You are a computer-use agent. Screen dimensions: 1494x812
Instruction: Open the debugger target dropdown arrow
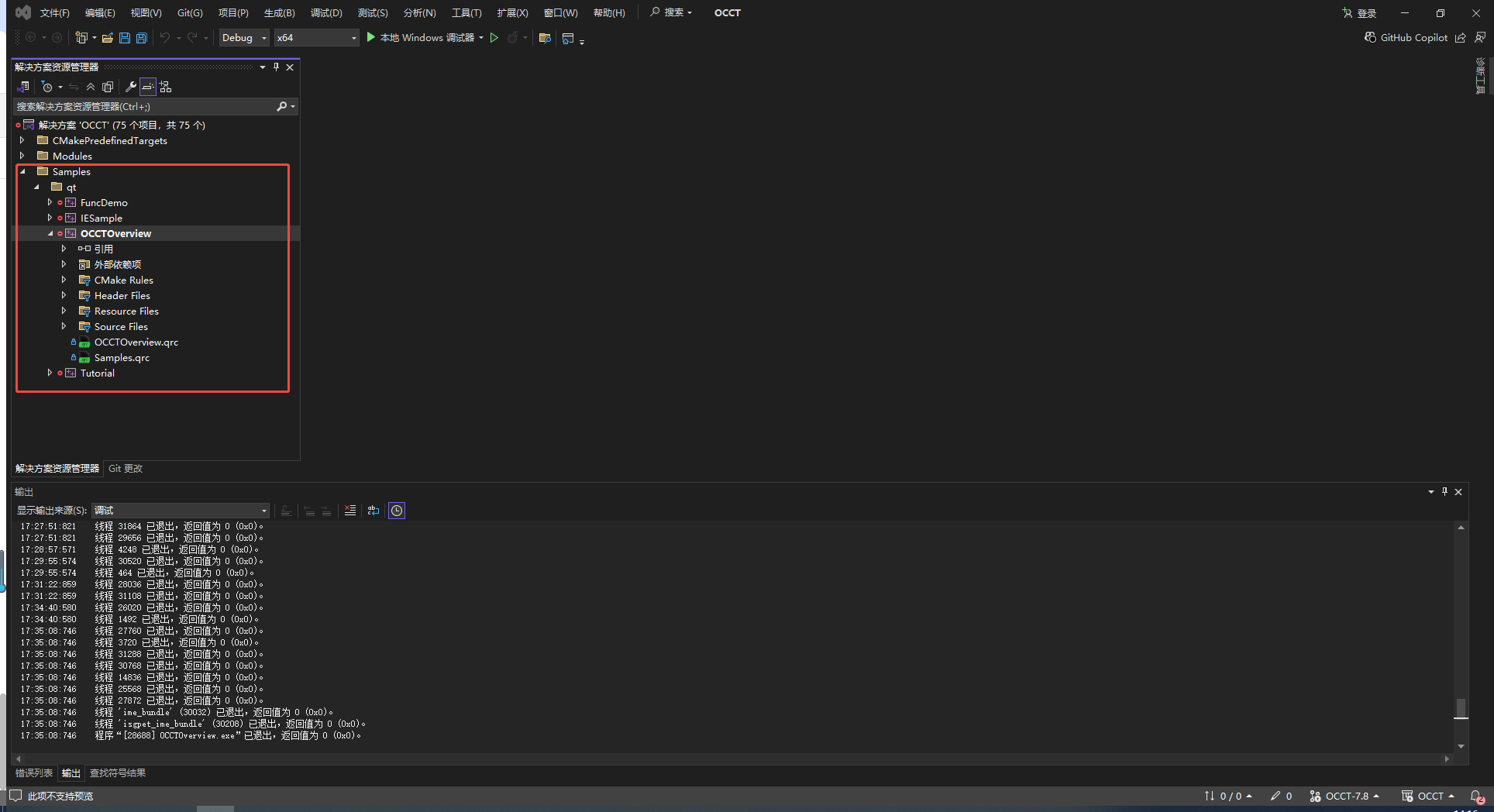pyautogui.click(x=481, y=37)
